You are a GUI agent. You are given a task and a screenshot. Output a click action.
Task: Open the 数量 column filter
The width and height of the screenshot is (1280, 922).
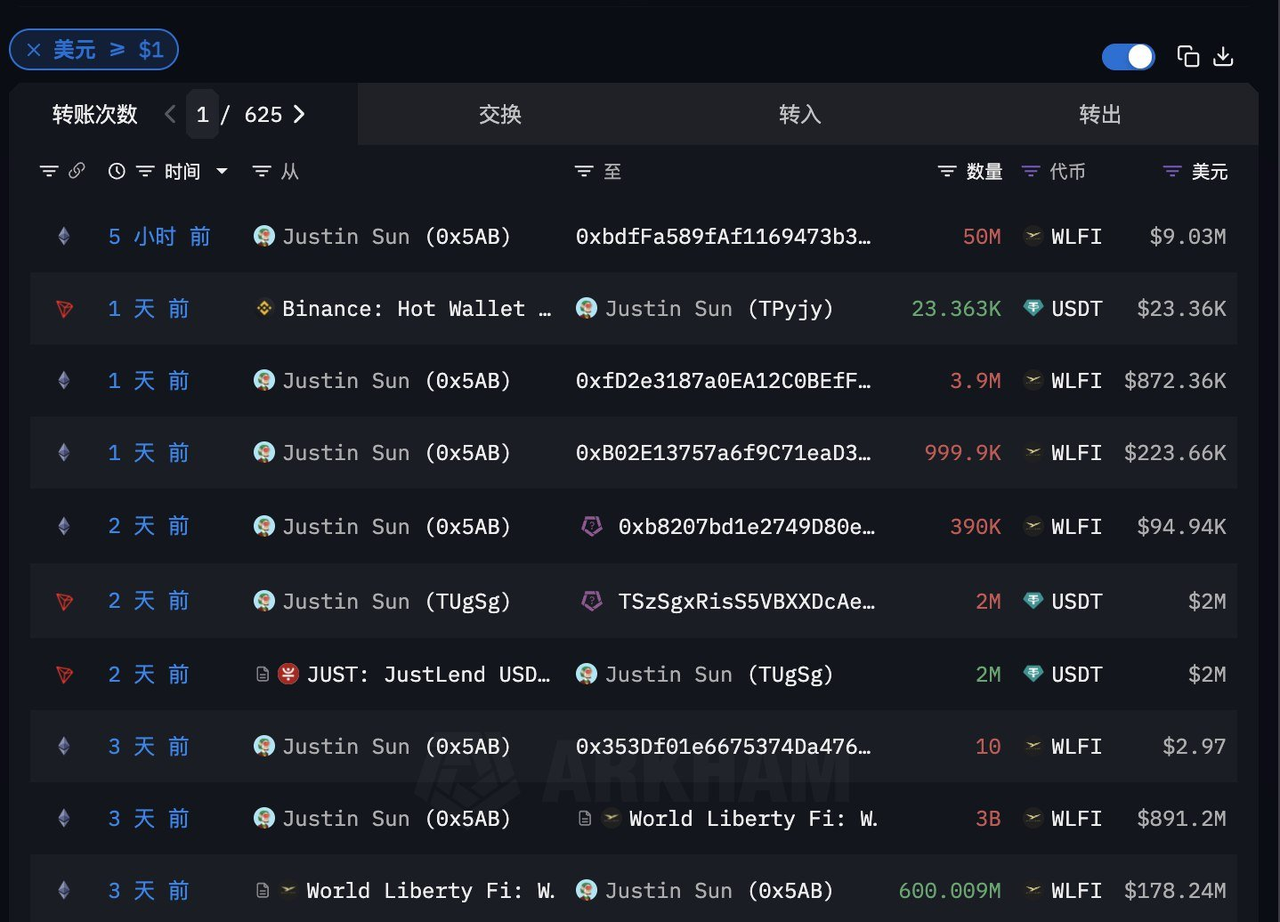[947, 172]
